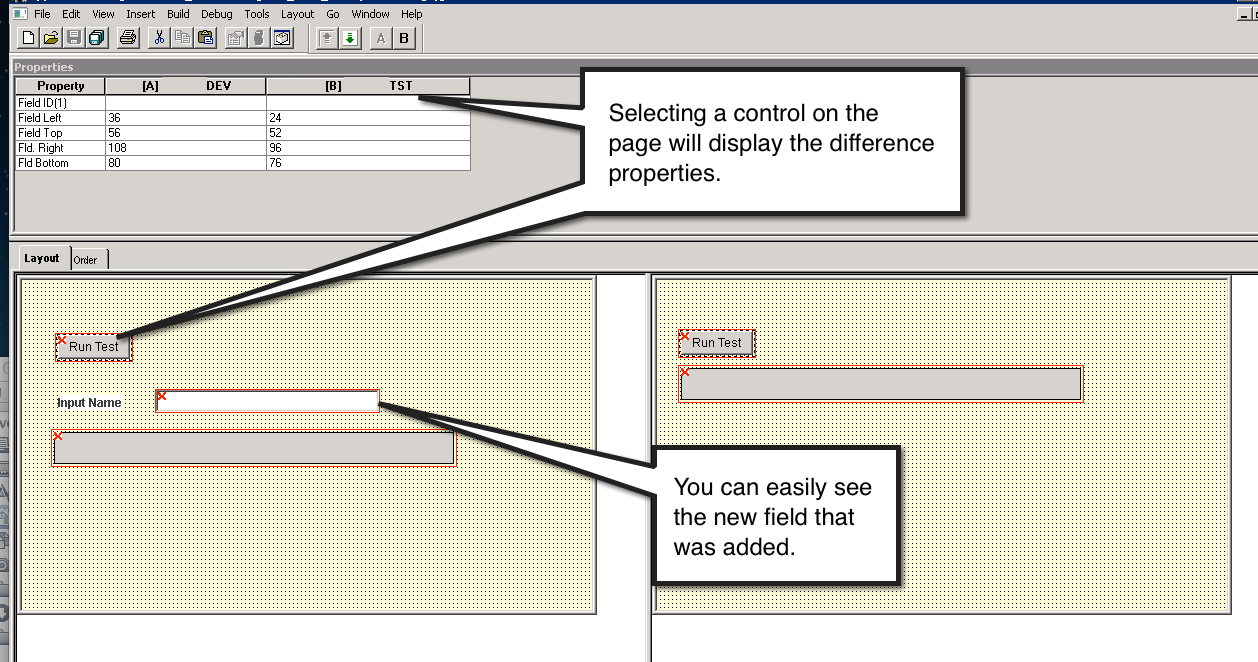This screenshot has width=1258, height=662.
Task: Open the Help menu
Action: (x=412, y=14)
